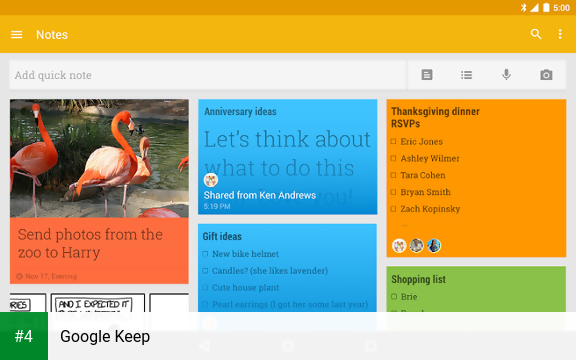Tap the battery status icon

coord(546,8)
